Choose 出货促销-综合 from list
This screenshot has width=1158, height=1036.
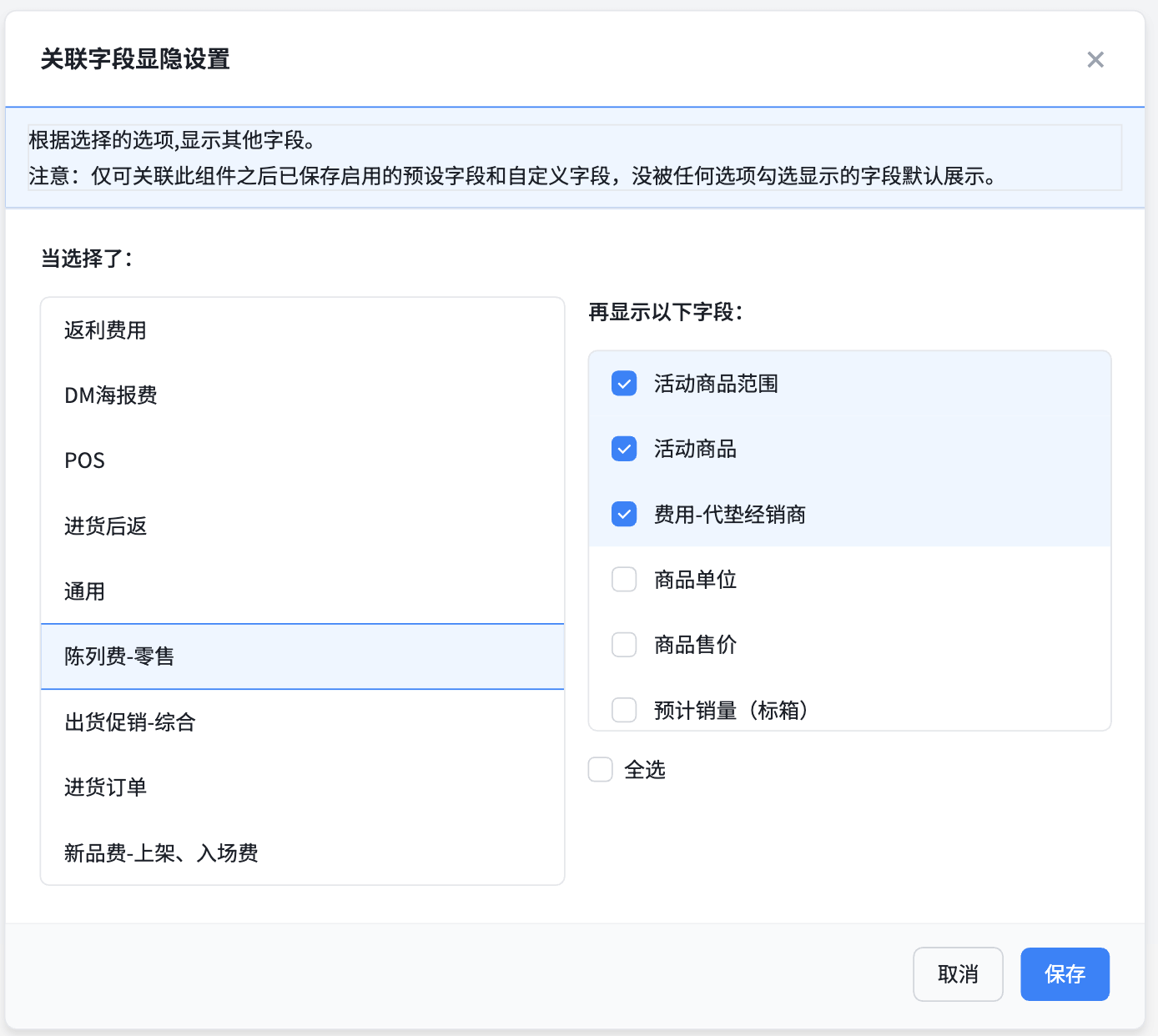(130, 722)
